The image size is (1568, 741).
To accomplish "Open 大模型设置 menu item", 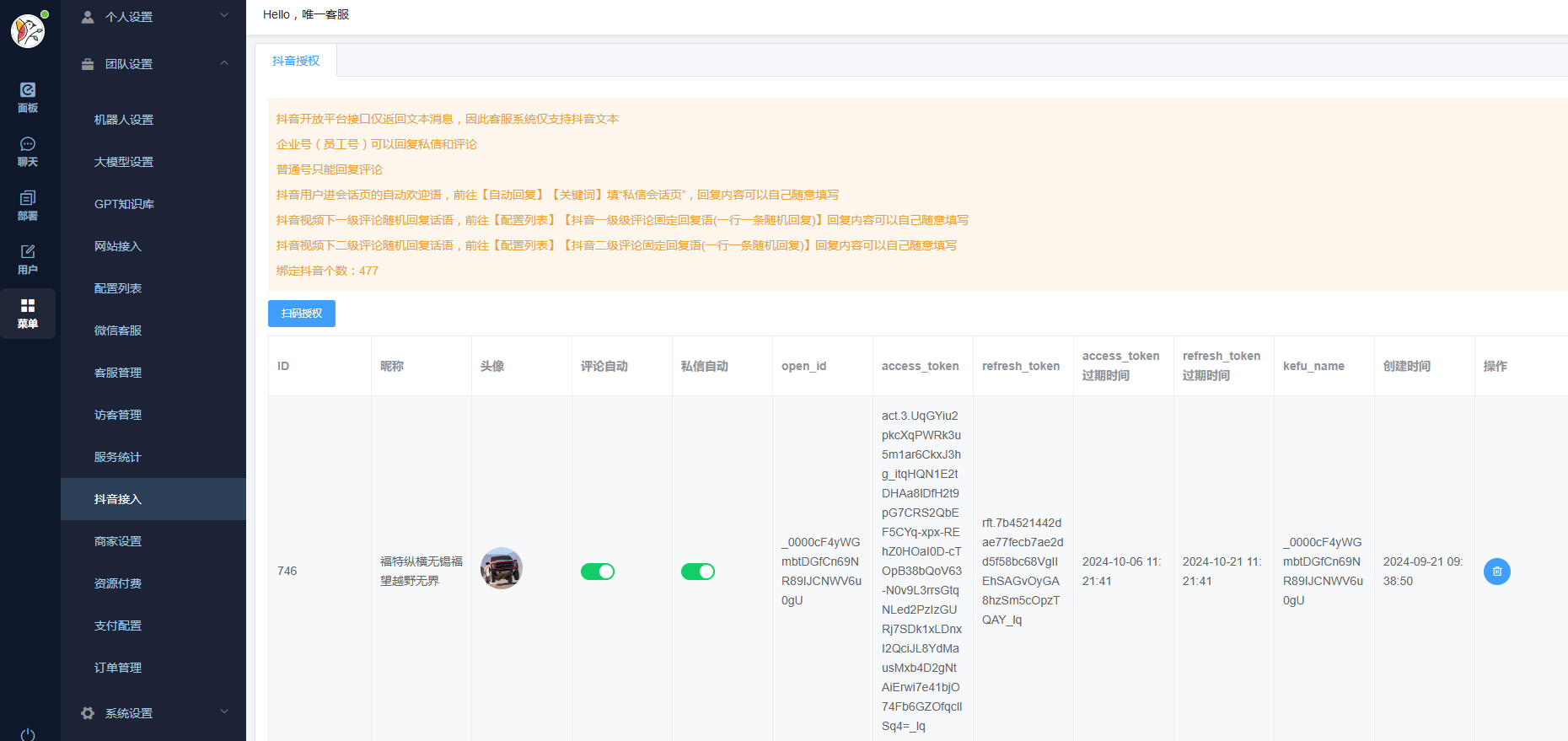I will click(x=153, y=162).
